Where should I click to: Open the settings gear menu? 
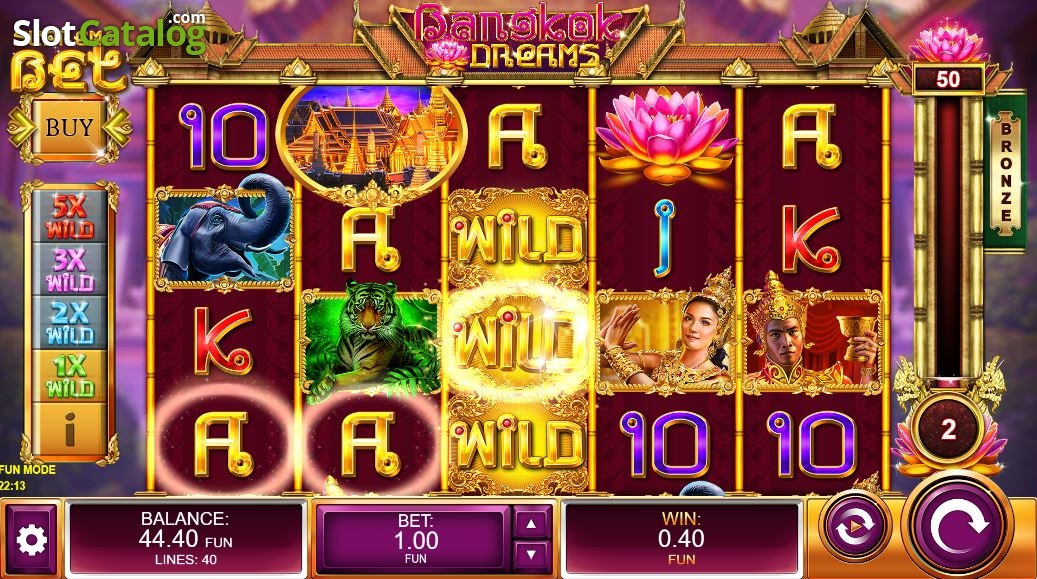click(x=31, y=539)
